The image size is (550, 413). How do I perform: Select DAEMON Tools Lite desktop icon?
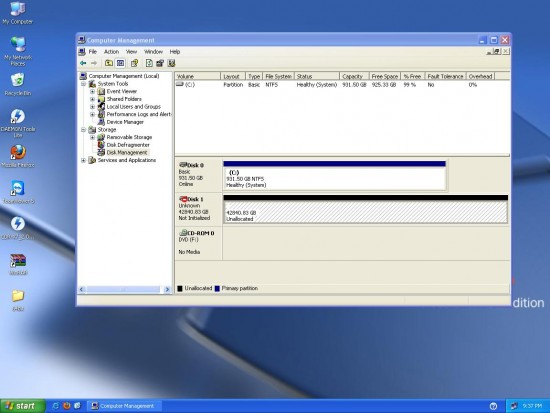[18, 123]
